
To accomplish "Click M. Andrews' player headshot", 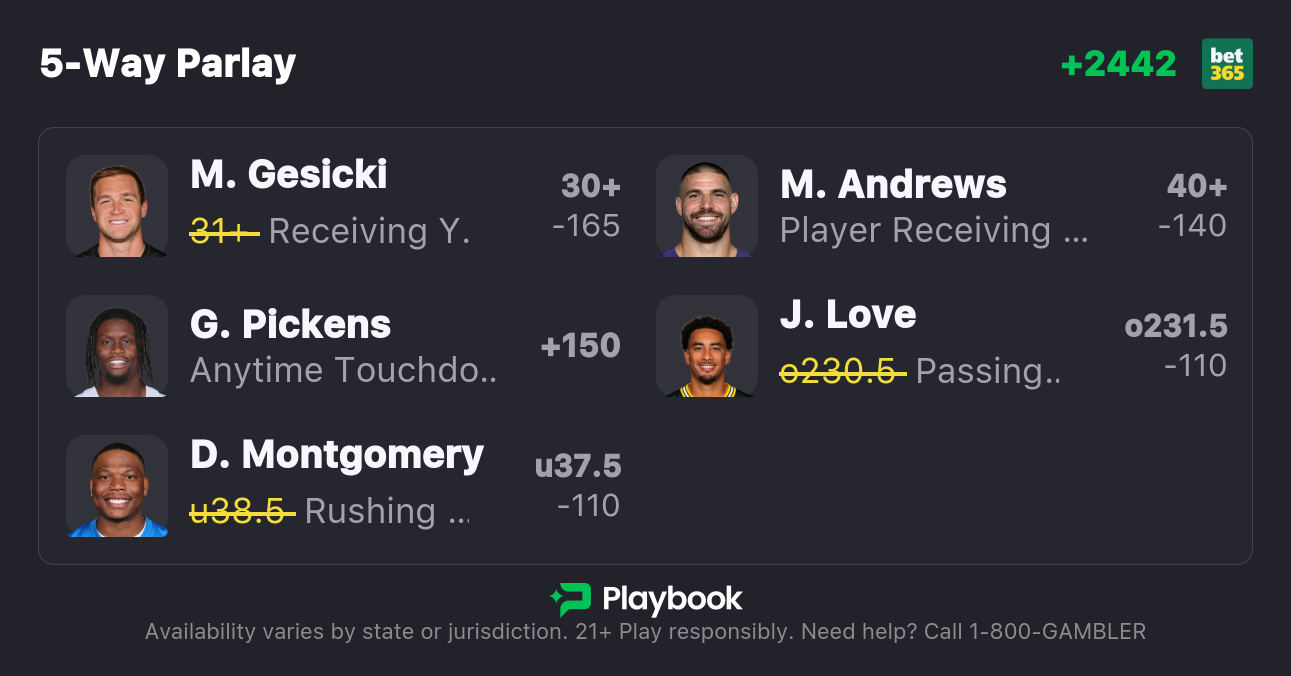I will pyautogui.click(x=707, y=206).
